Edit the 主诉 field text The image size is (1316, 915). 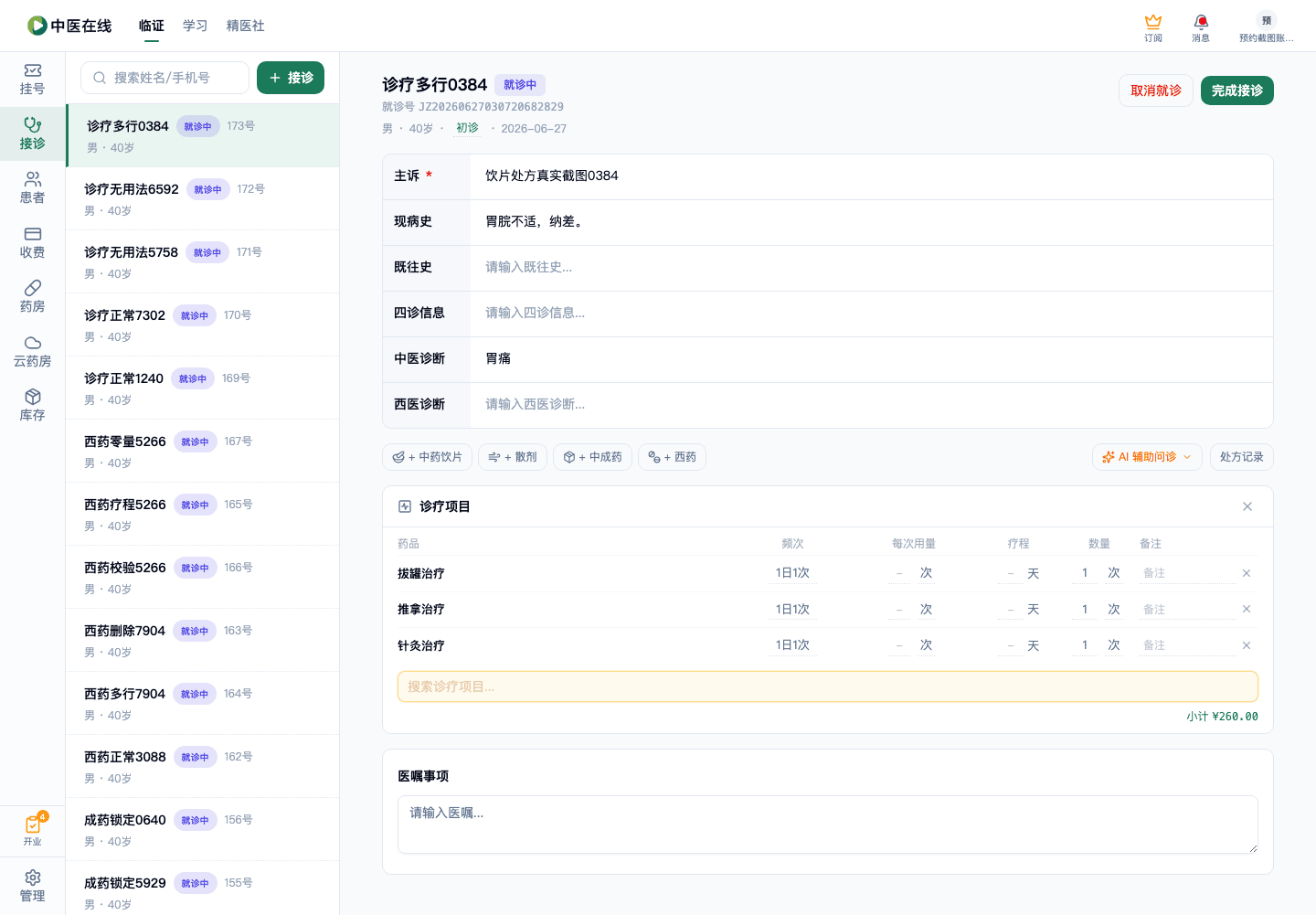871,176
